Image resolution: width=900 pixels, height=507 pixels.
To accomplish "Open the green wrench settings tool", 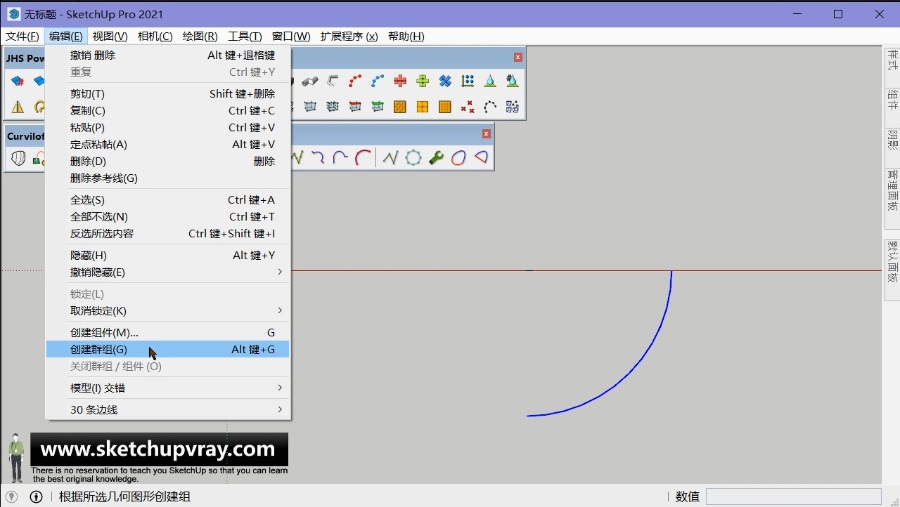I will (436, 157).
